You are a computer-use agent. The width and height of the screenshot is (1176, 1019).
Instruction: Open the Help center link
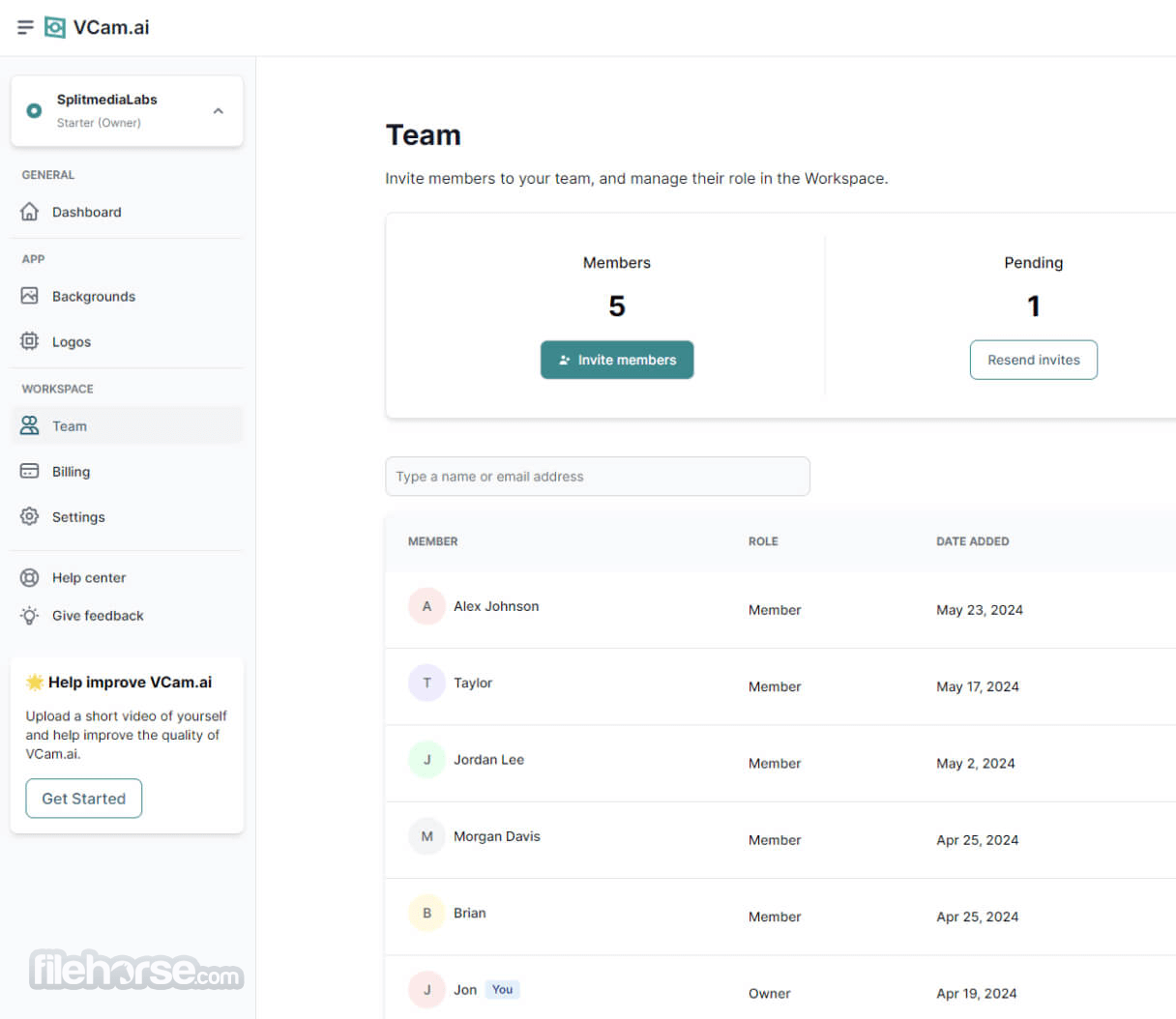point(127,577)
